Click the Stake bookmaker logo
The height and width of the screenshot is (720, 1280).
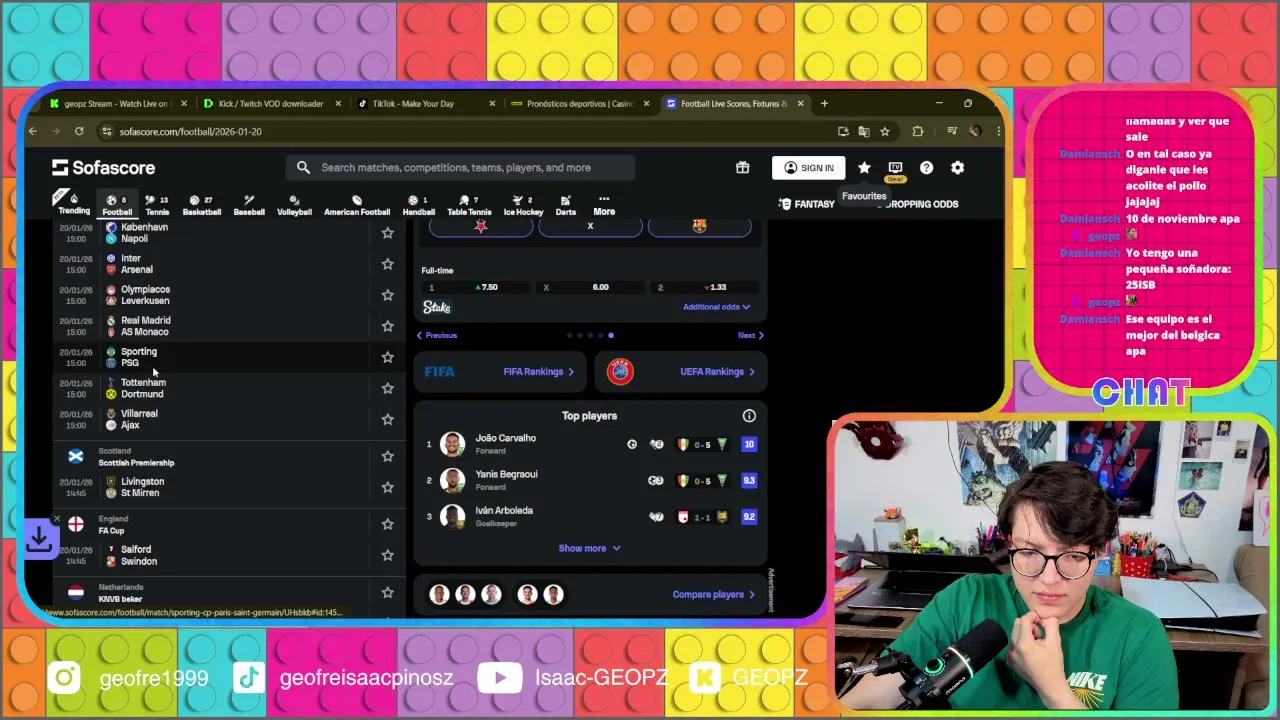click(x=437, y=307)
